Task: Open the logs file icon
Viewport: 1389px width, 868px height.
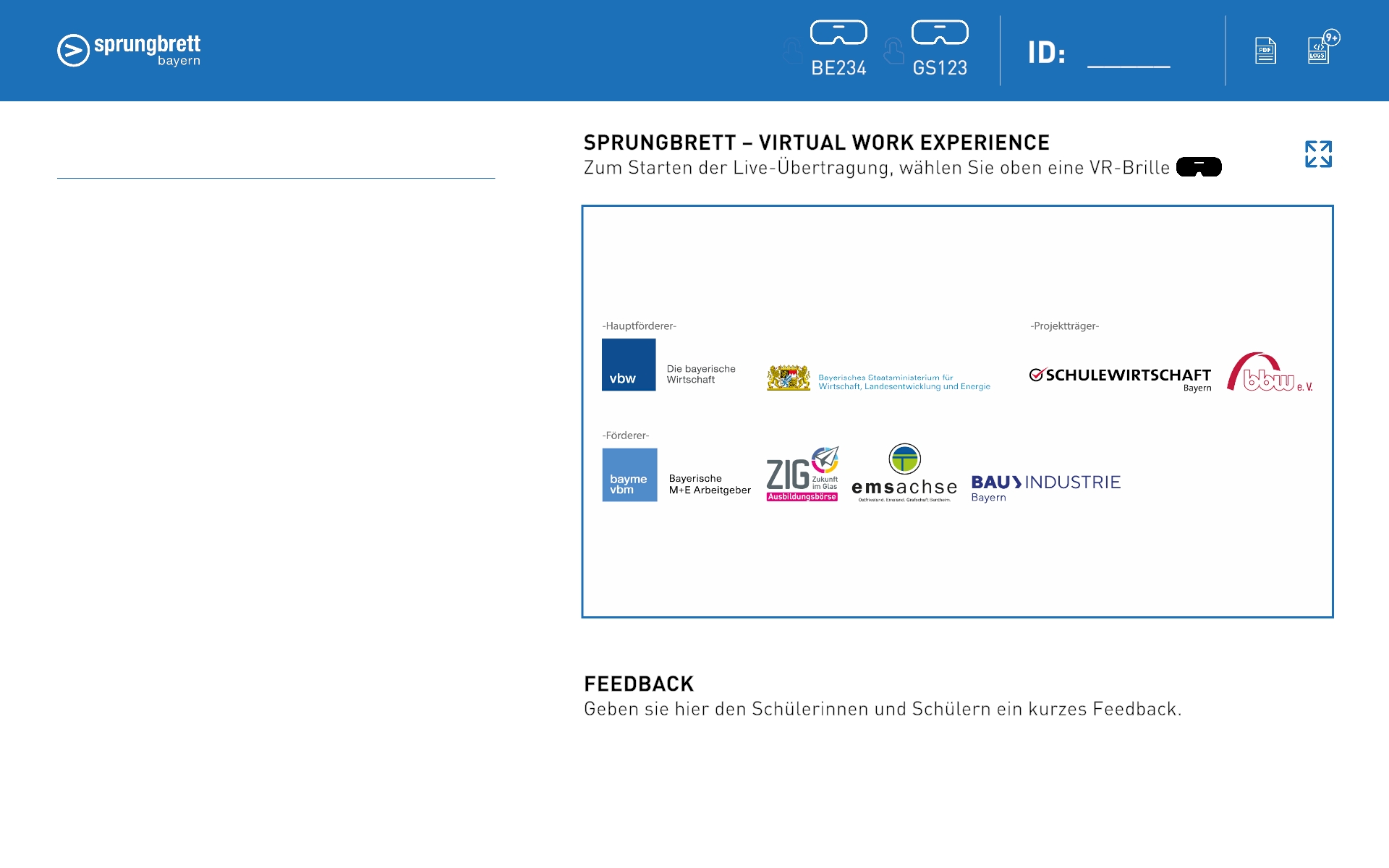Action: pos(1317,51)
